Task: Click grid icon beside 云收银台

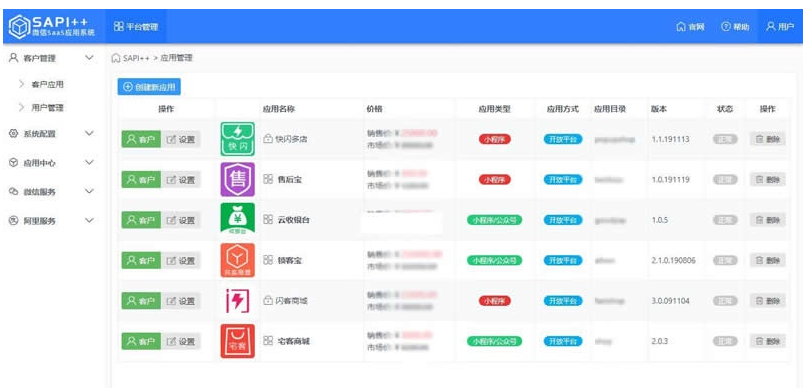Action: [268, 219]
